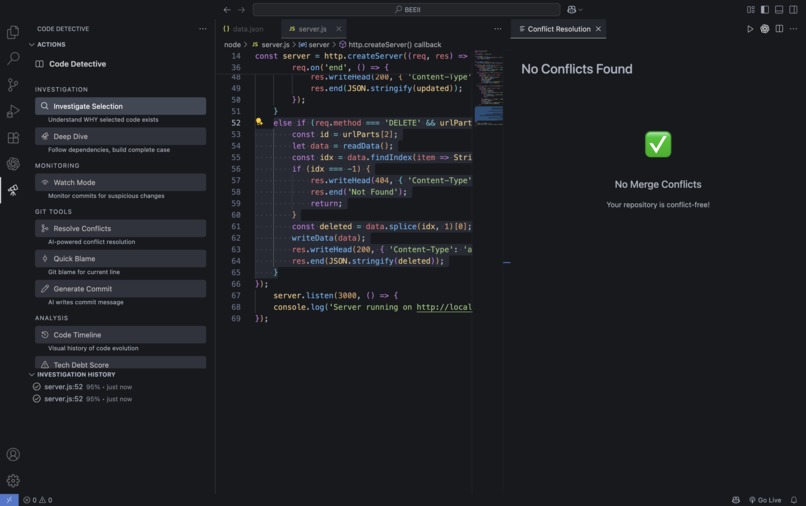The width and height of the screenshot is (806, 506).
Task: Open right editor more actions menu
Action: (x=794, y=29)
